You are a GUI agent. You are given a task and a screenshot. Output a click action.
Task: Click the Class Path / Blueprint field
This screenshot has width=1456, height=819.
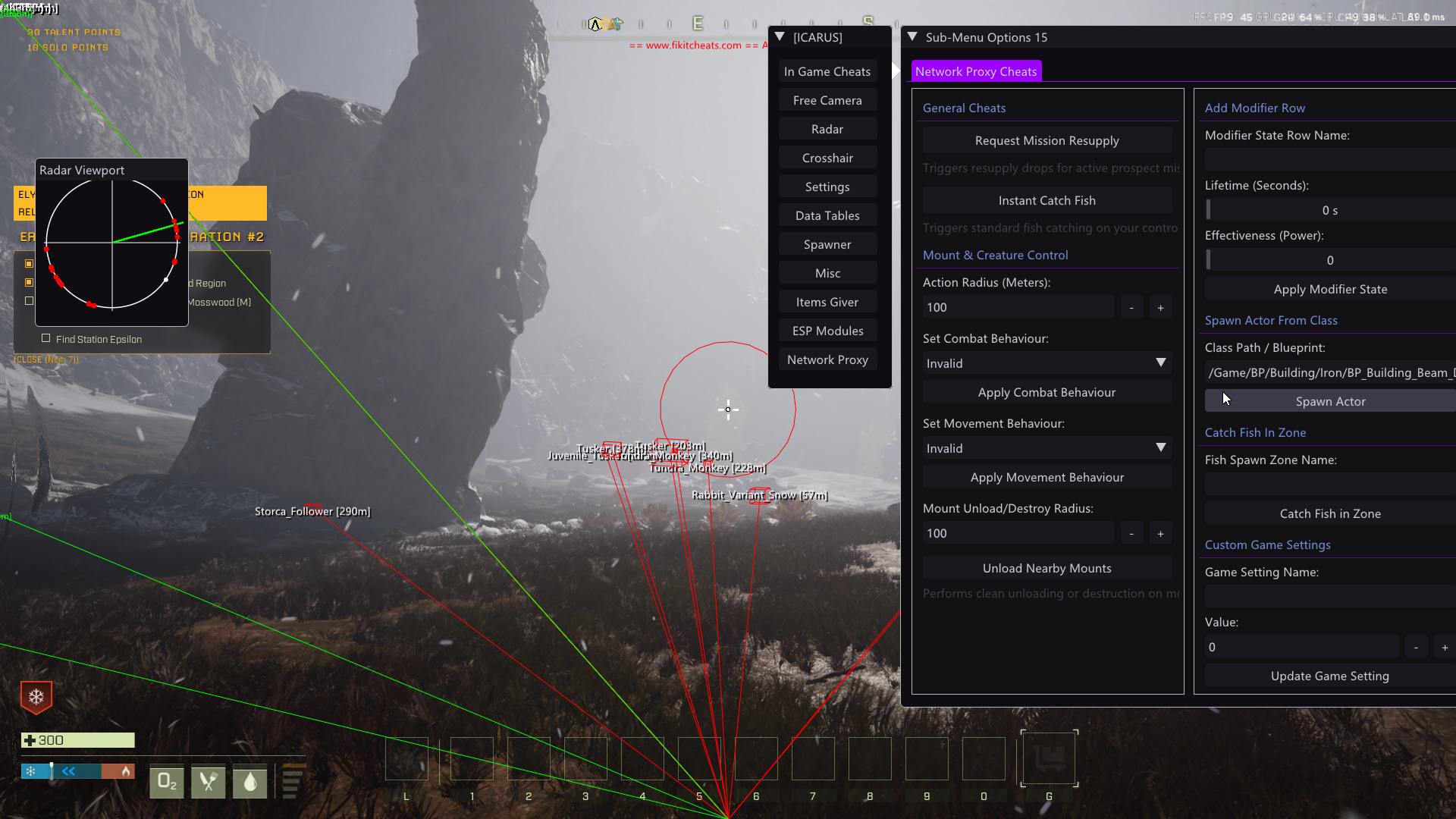click(1330, 372)
